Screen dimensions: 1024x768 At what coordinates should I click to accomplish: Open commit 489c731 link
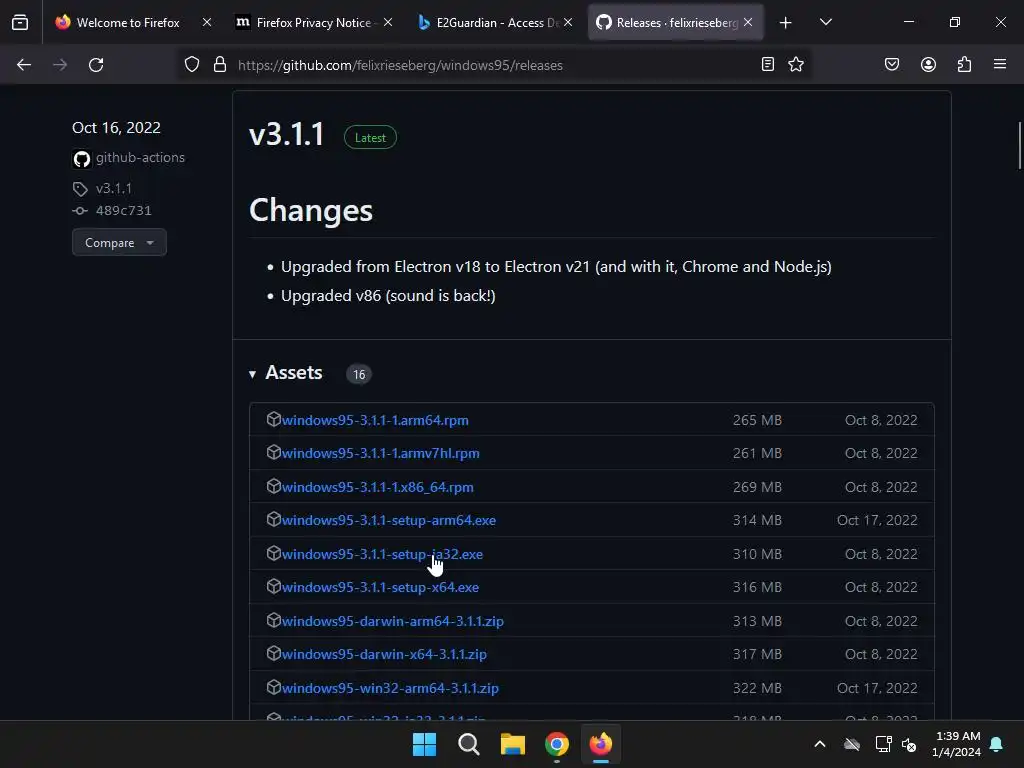click(x=123, y=210)
